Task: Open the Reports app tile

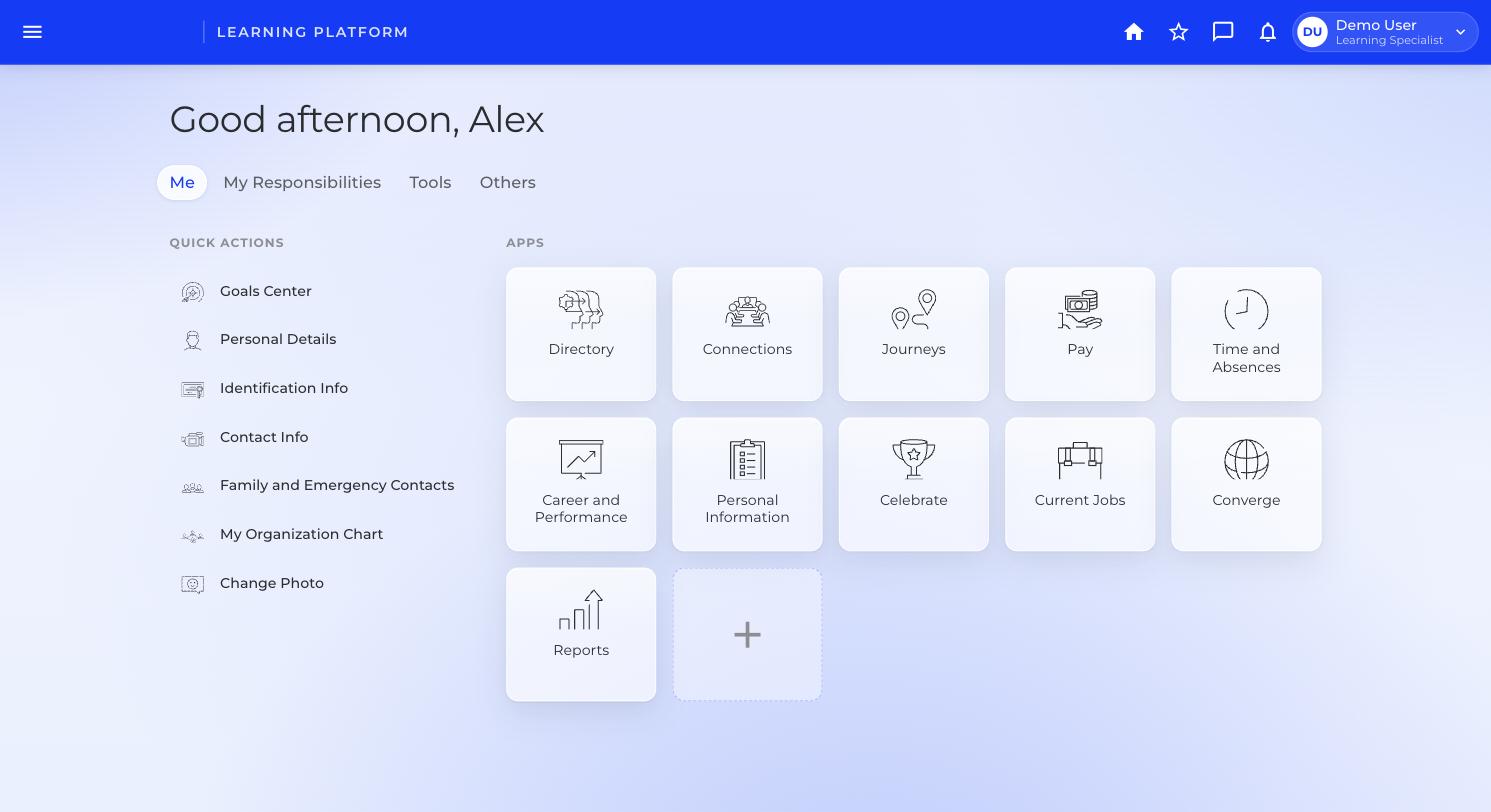Action: point(581,635)
